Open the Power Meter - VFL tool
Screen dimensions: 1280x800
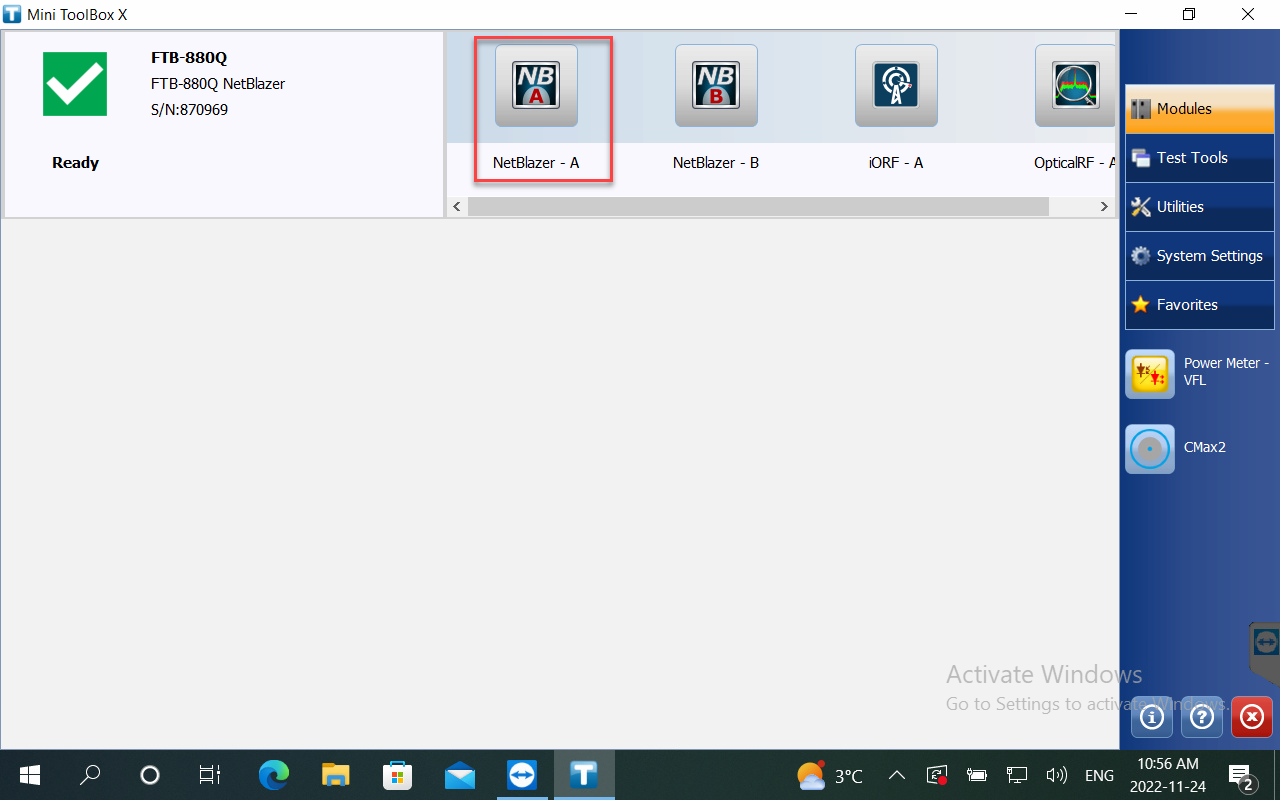(x=1150, y=374)
